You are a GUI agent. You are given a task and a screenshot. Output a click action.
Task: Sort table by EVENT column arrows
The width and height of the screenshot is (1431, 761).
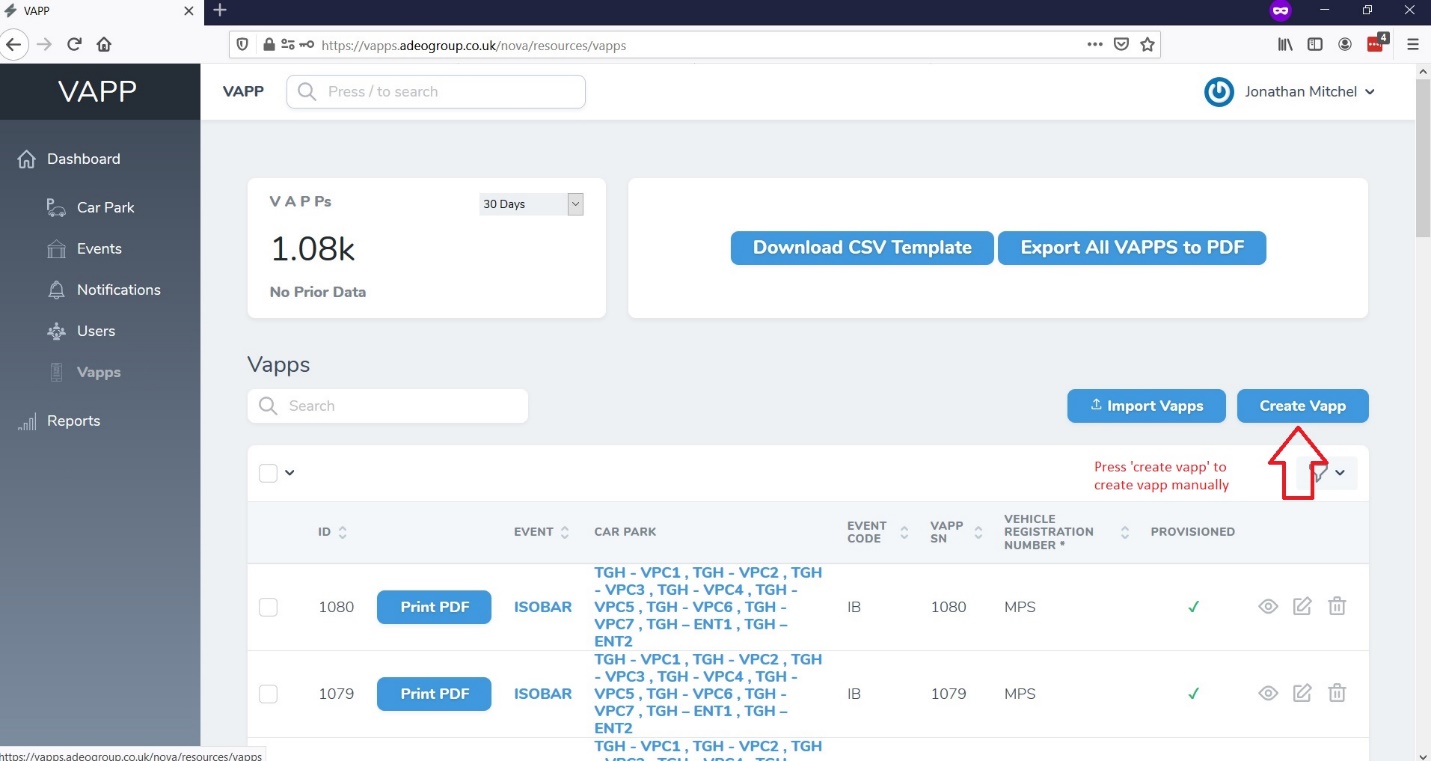coord(565,532)
